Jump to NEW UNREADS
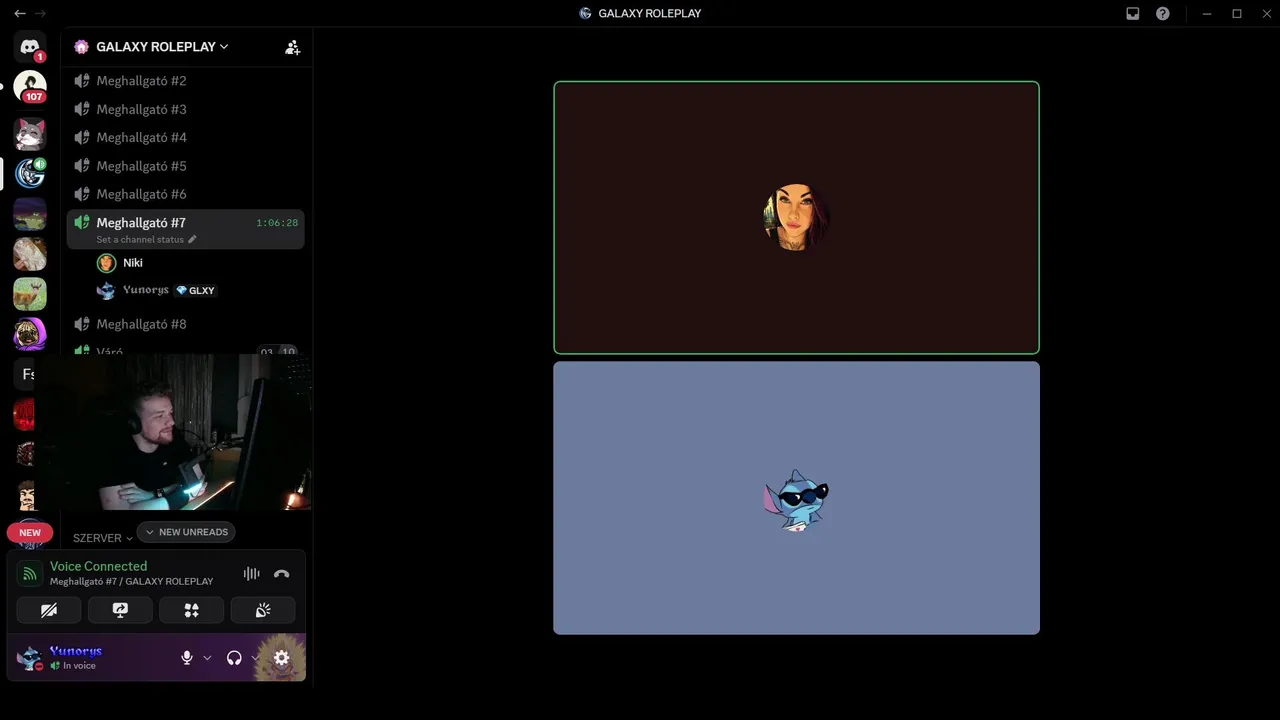Viewport: 1280px width, 720px height. point(186,532)
